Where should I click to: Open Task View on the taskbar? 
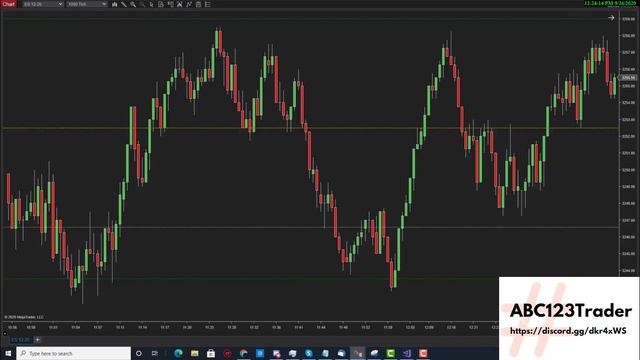point(155,353)
